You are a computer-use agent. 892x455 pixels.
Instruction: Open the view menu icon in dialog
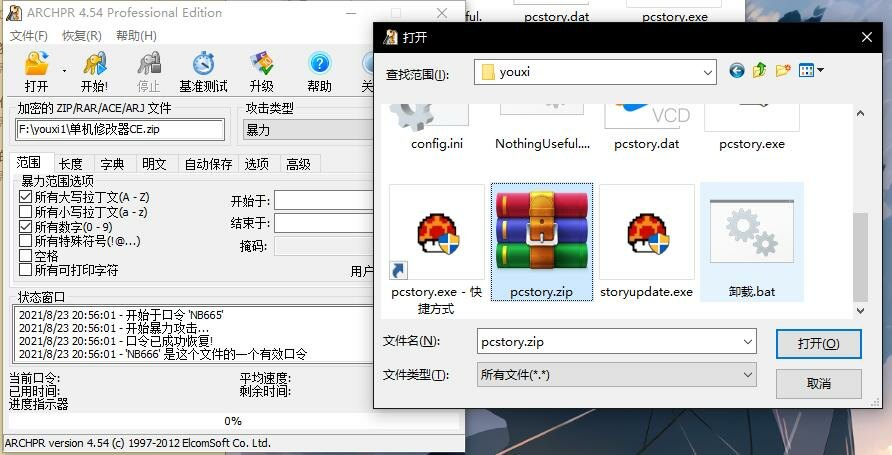pyautogui.click(x=811, y=71)
